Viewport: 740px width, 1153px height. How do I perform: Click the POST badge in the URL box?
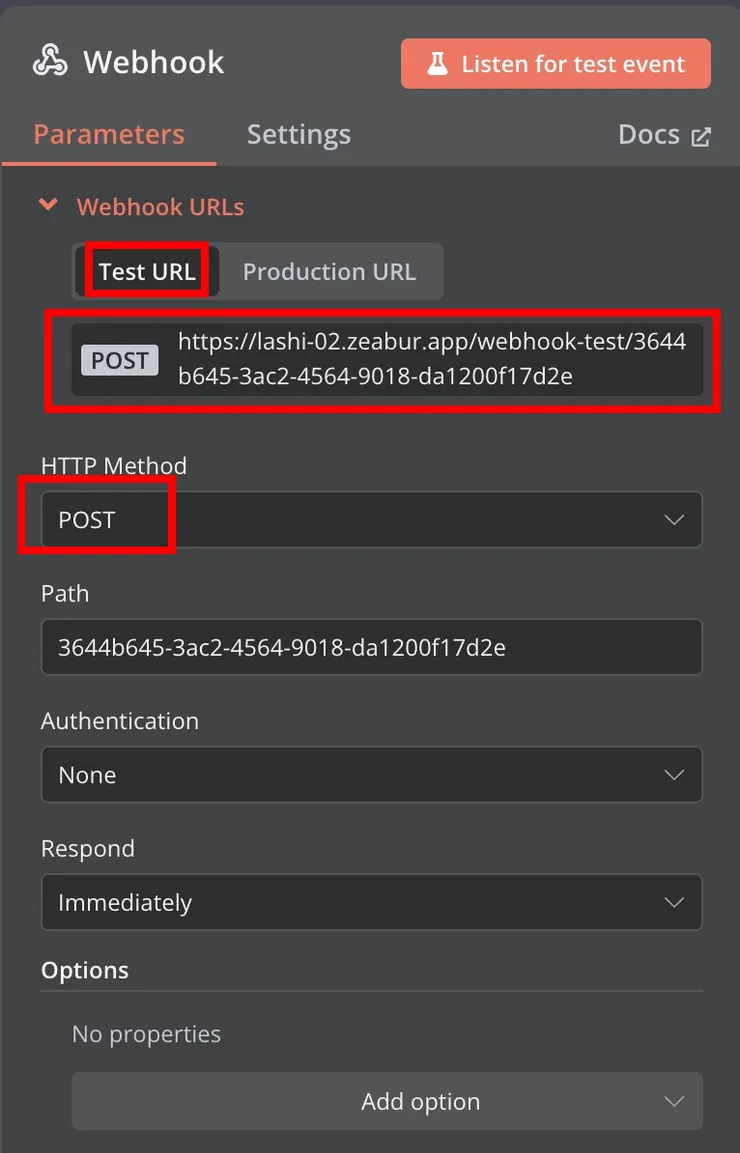coord(120,360)
